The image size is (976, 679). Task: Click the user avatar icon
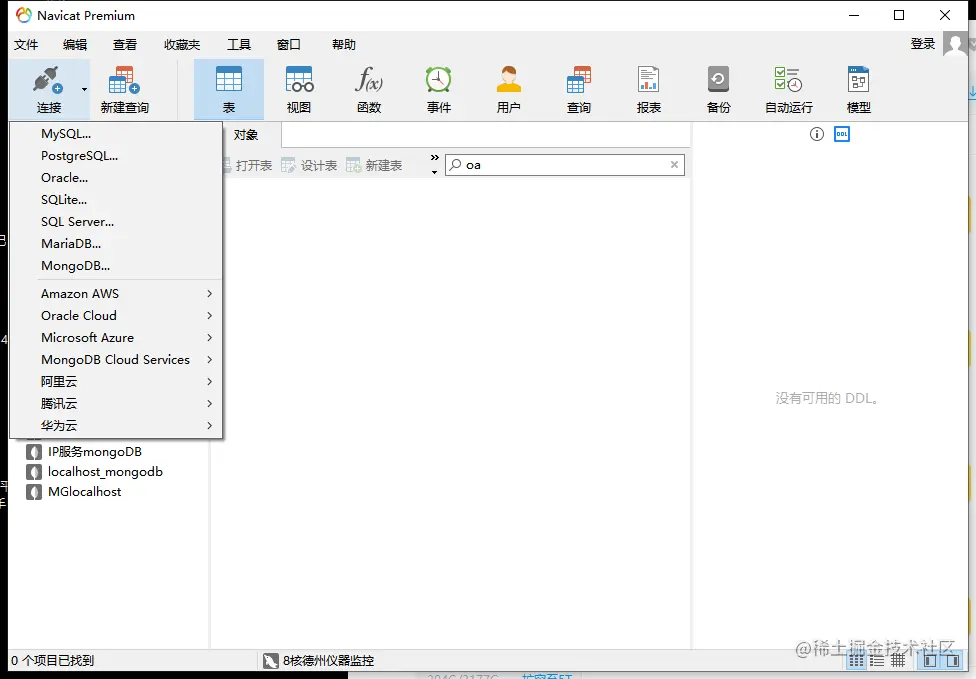tap(955, 44)
